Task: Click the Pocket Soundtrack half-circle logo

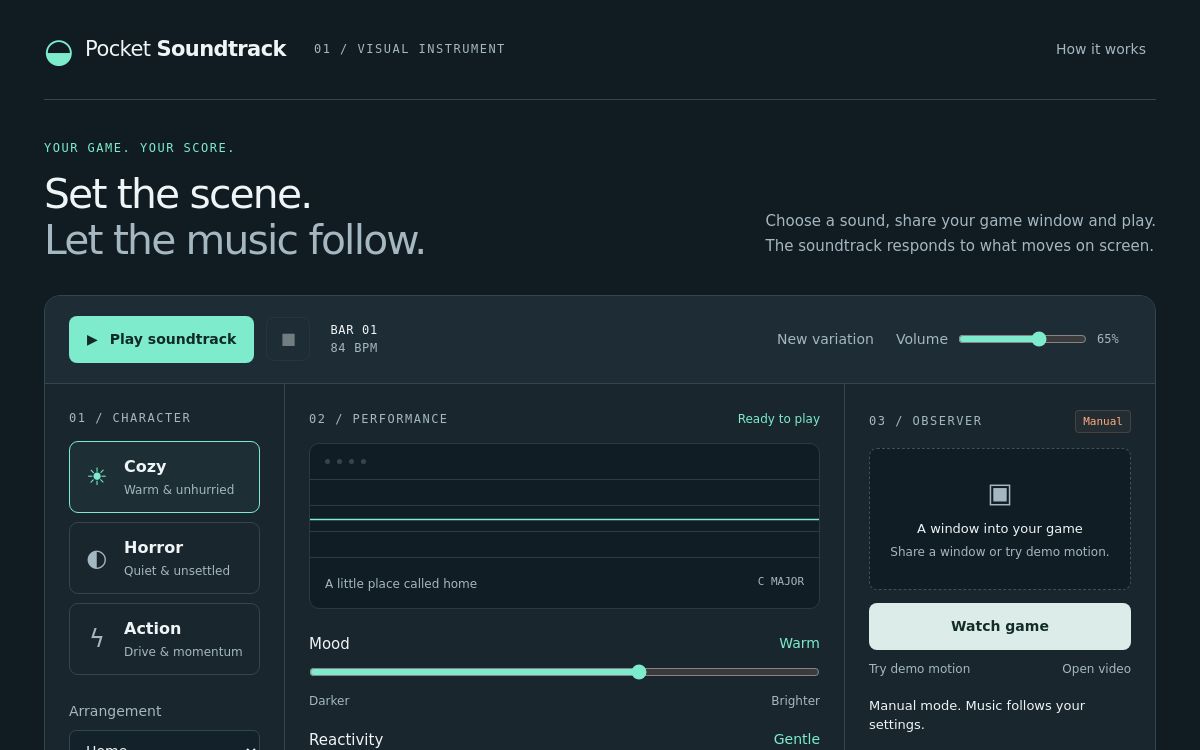Action: coord(59,52)
